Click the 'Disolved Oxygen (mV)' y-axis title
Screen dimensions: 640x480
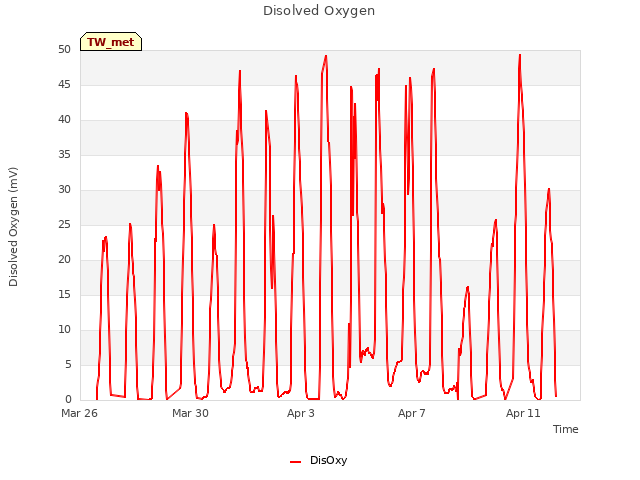coord(13,227)
